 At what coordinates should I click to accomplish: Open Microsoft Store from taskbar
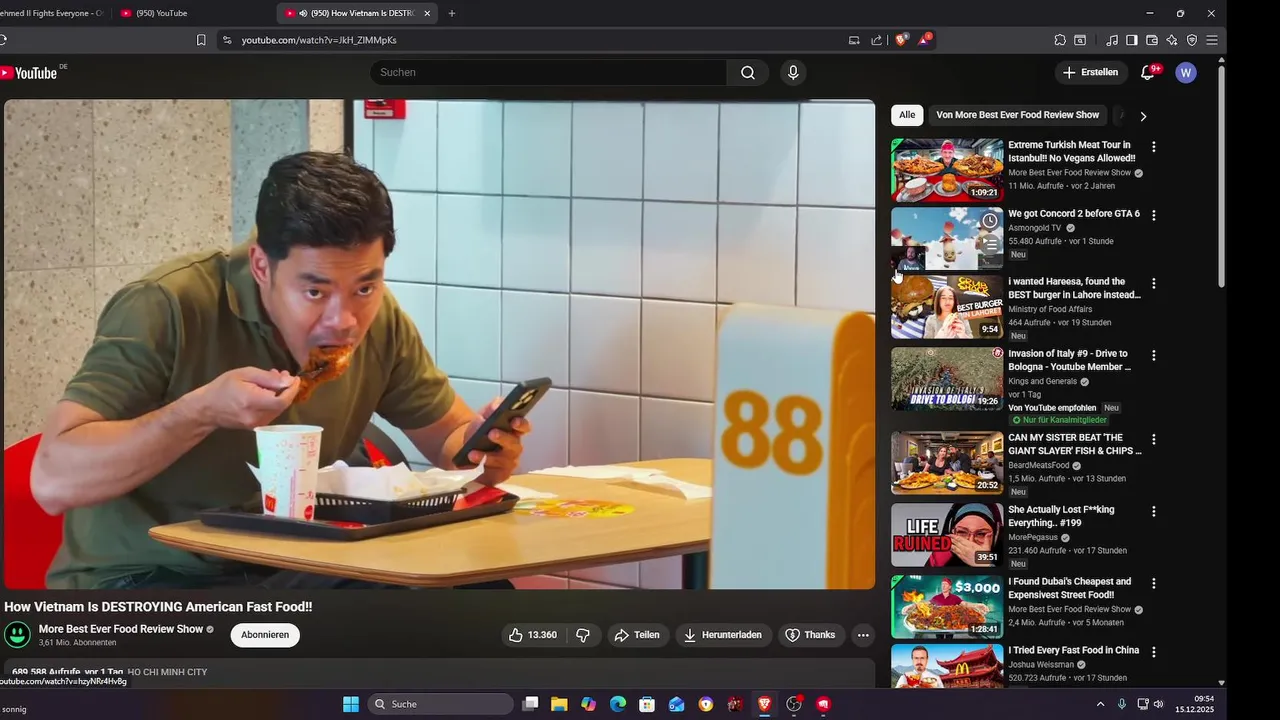point(647,704)
